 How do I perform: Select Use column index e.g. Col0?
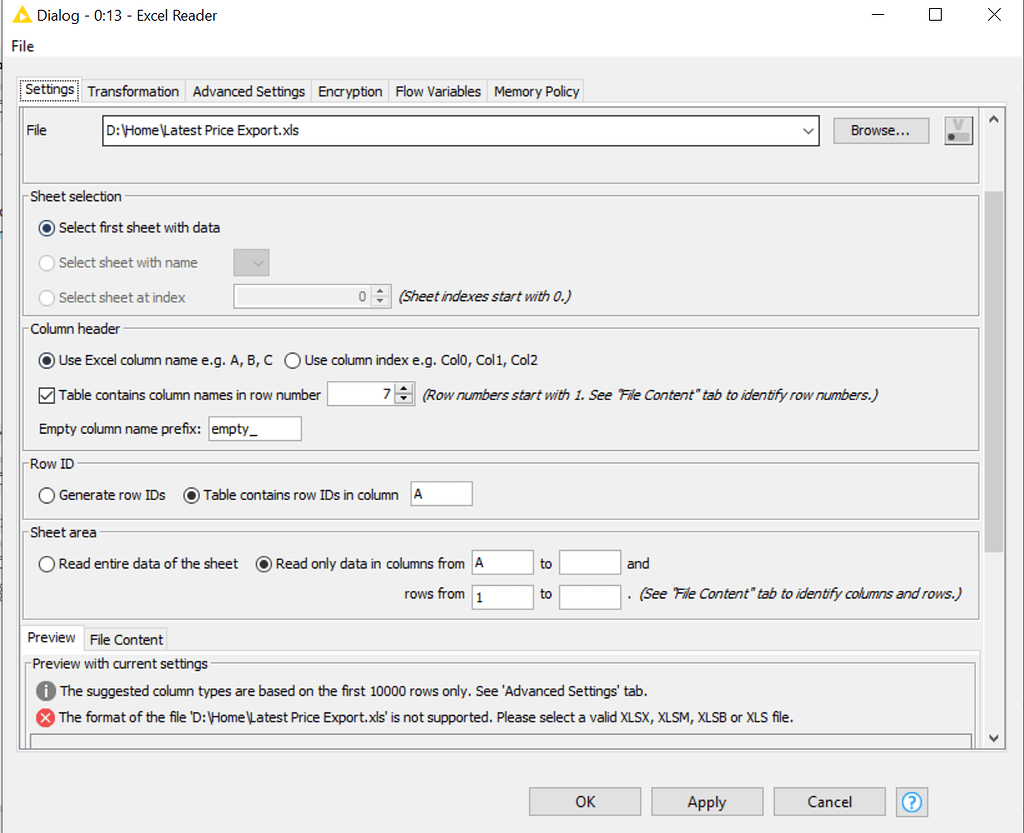[x=291, y=361]
